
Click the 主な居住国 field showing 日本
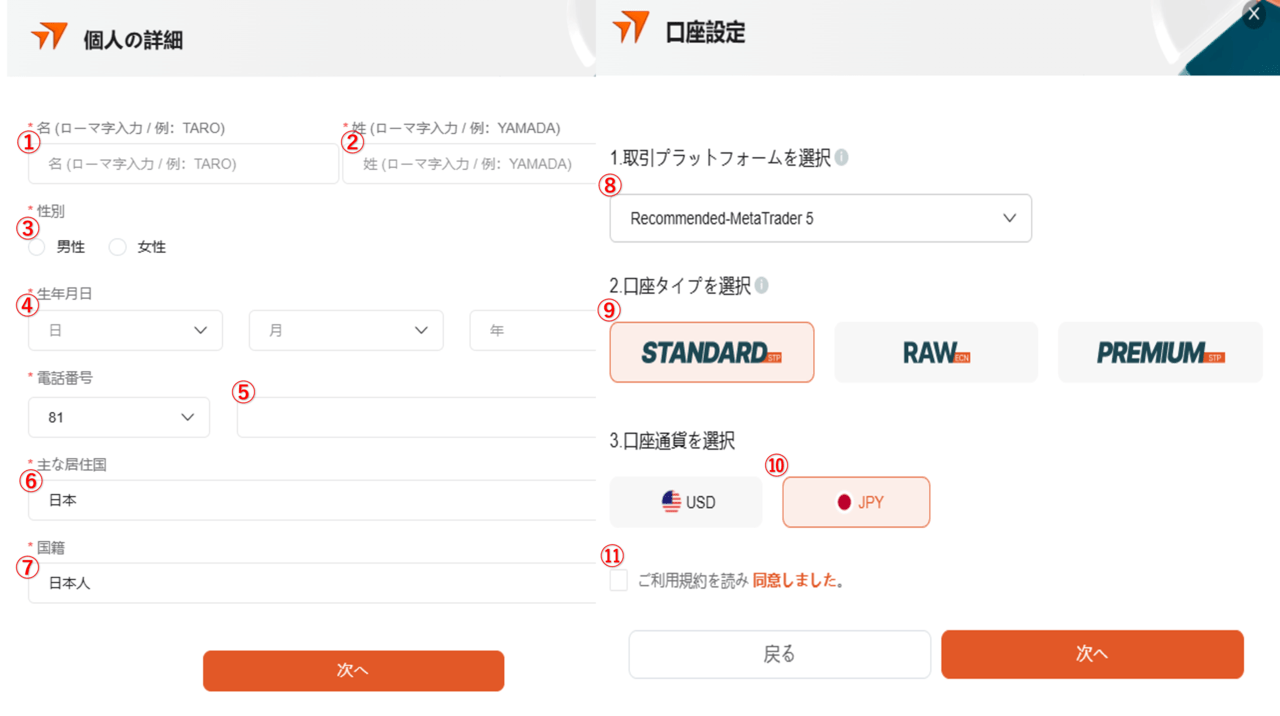point(313,500)
